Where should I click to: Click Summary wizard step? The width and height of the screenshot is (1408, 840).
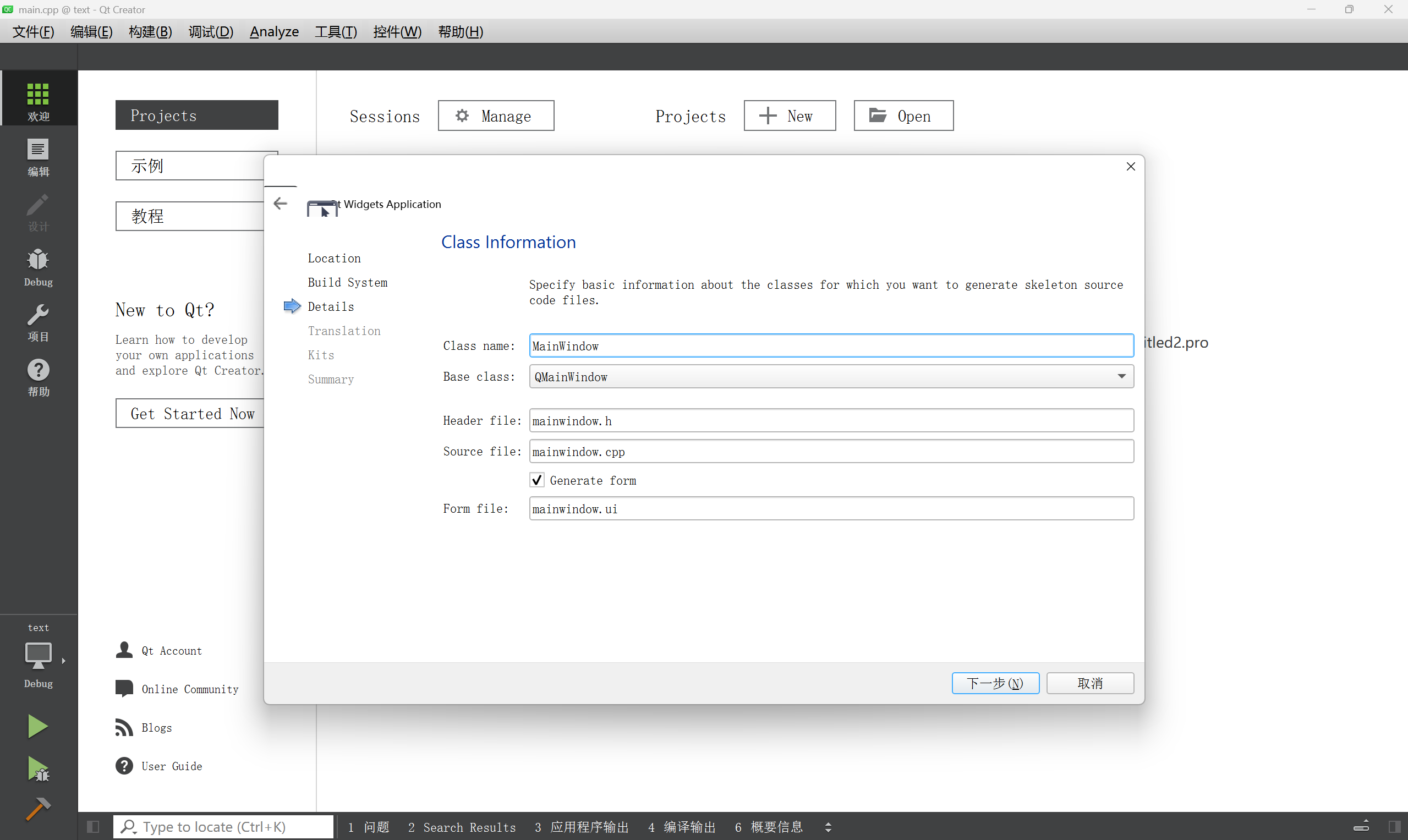tap(331, 379)
